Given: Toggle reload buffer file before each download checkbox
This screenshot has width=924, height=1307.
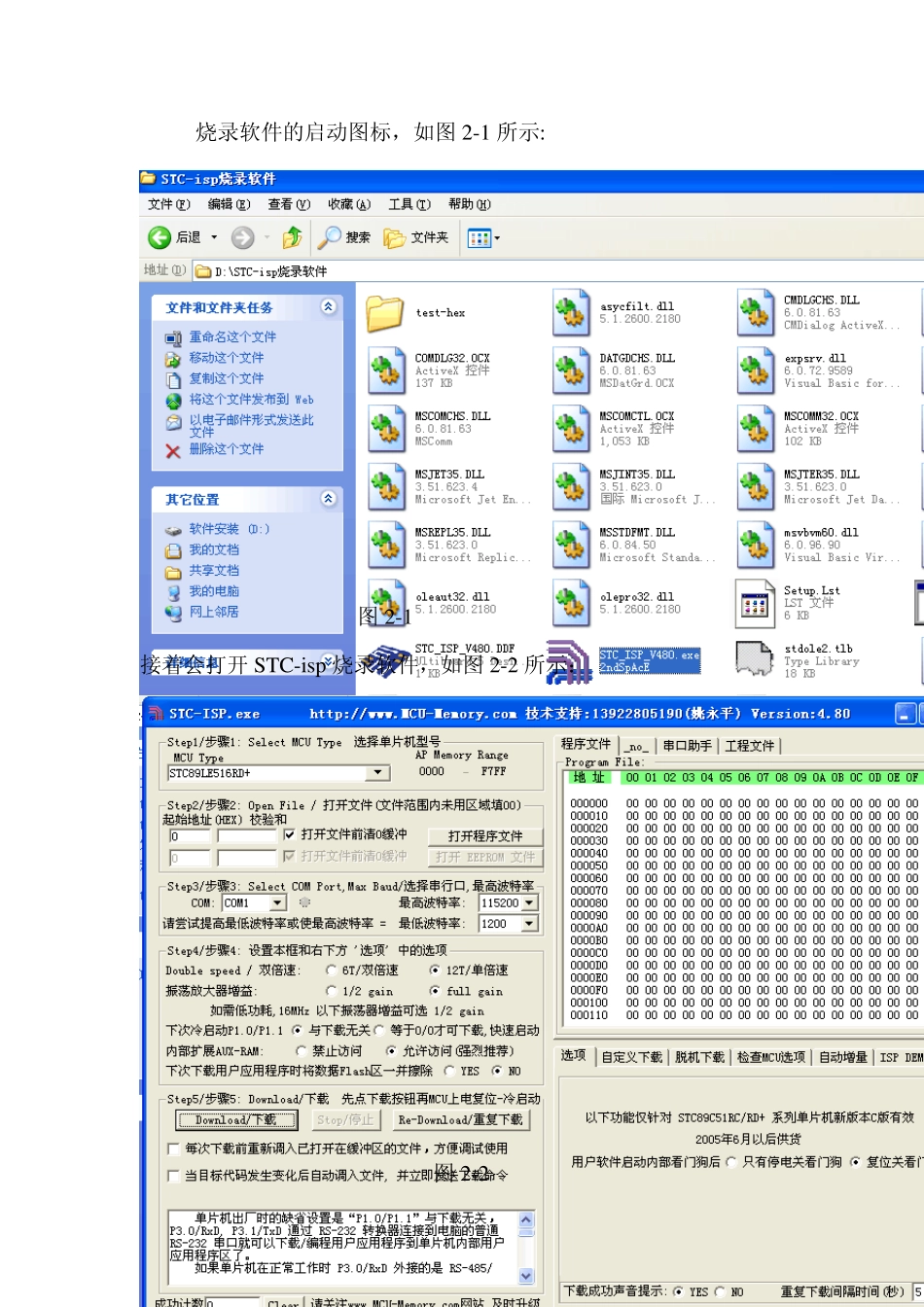Looking at the screenshot, I should point(174,1148).
